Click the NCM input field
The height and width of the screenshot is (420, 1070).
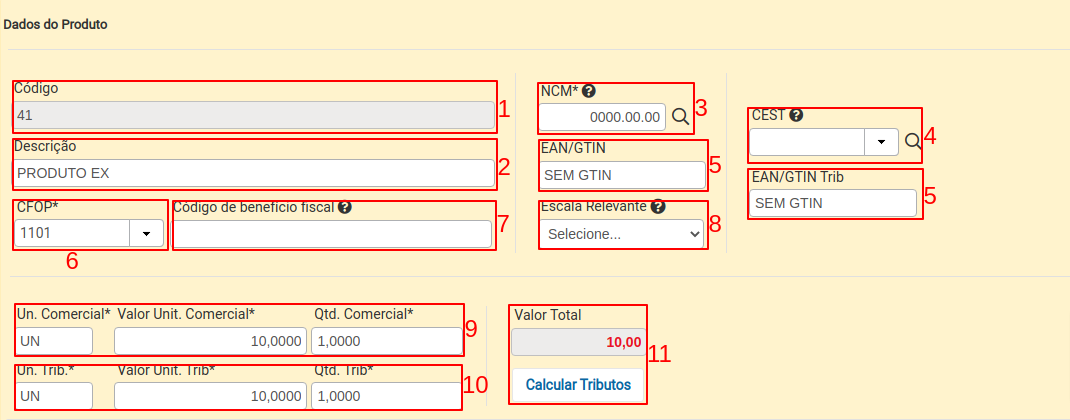tap(603, 117)
